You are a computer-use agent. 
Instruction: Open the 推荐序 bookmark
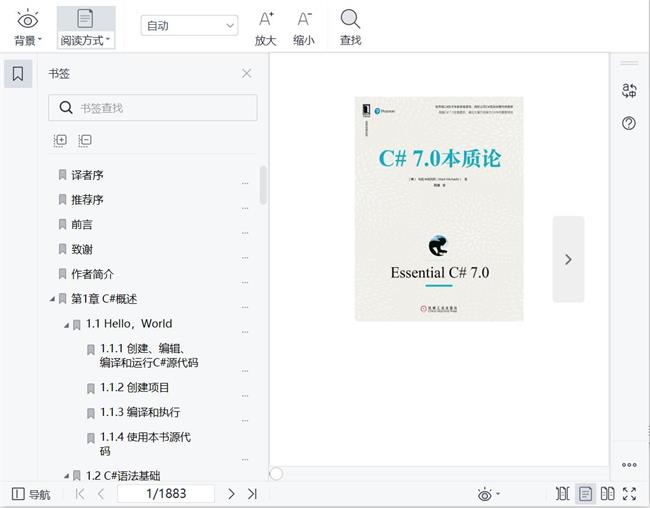(87, 200)
